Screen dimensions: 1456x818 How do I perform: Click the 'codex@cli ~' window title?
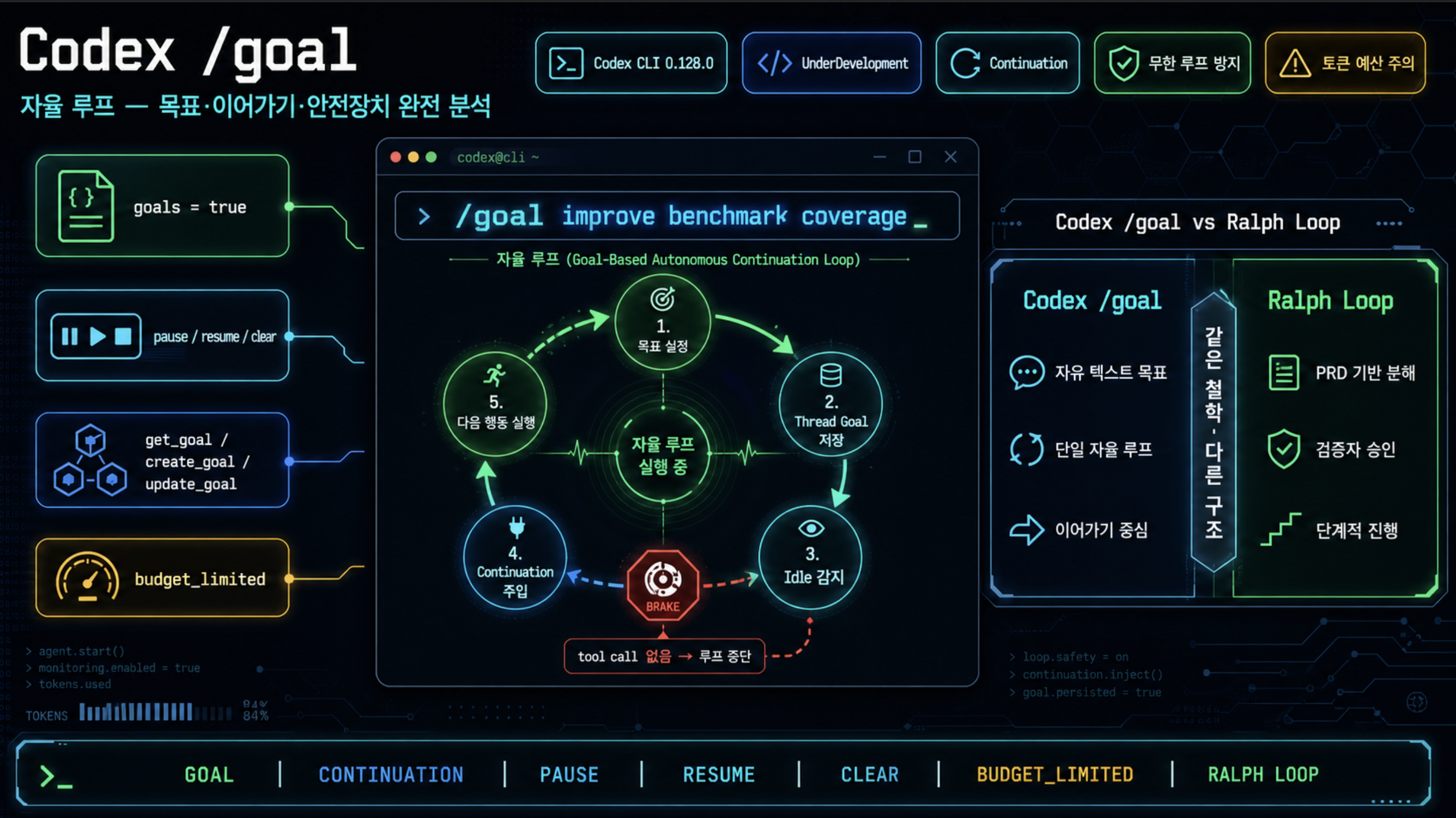498,157
